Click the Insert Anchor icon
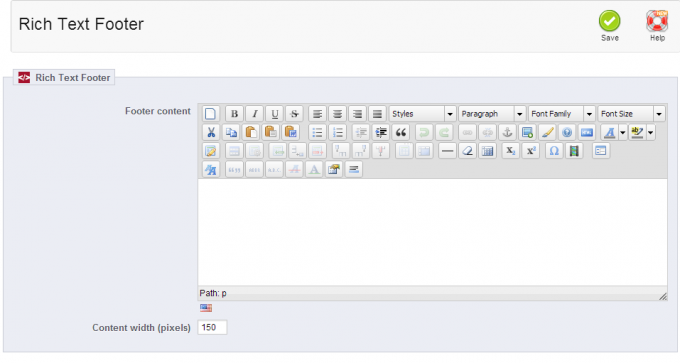Image resolution: width=680 pixels, height=363 pixels. point(507,132)
